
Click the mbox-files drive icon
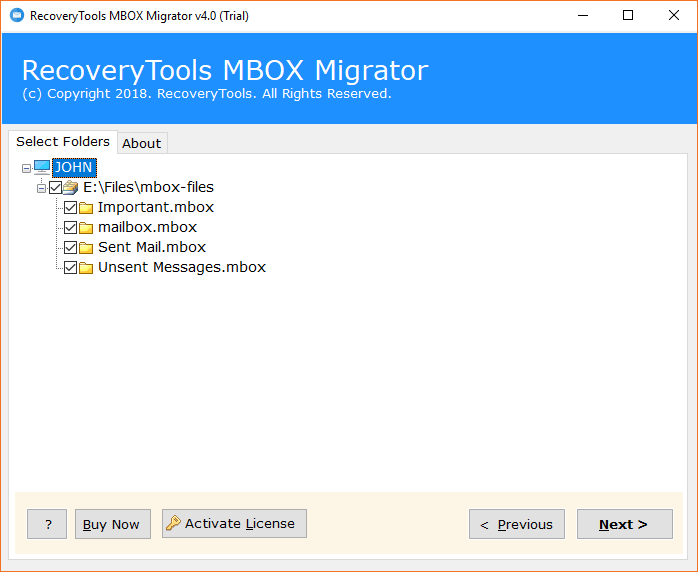coord(70,187)
